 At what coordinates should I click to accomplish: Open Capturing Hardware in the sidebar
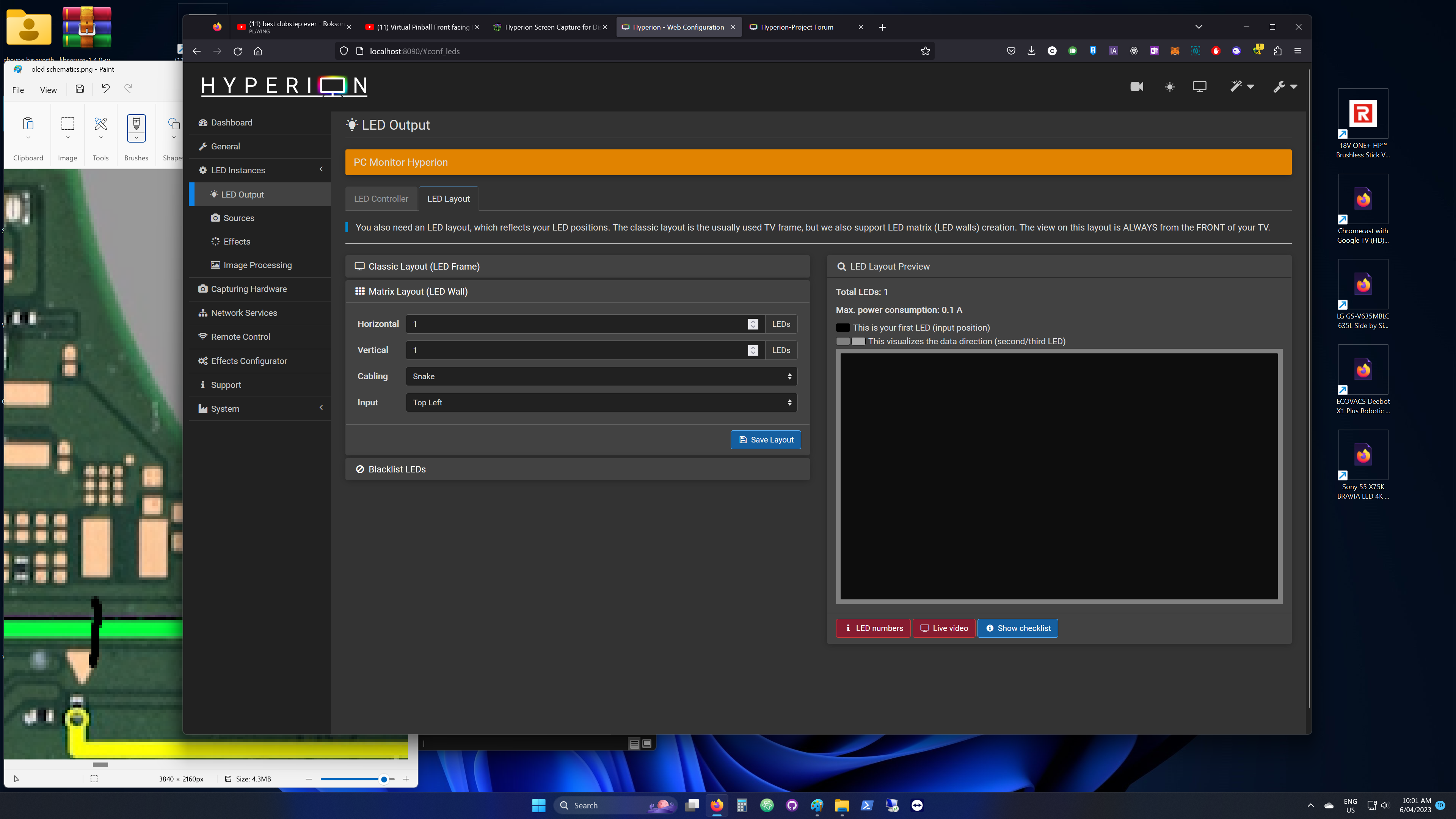pyautogui.click(x=249, y=289)
